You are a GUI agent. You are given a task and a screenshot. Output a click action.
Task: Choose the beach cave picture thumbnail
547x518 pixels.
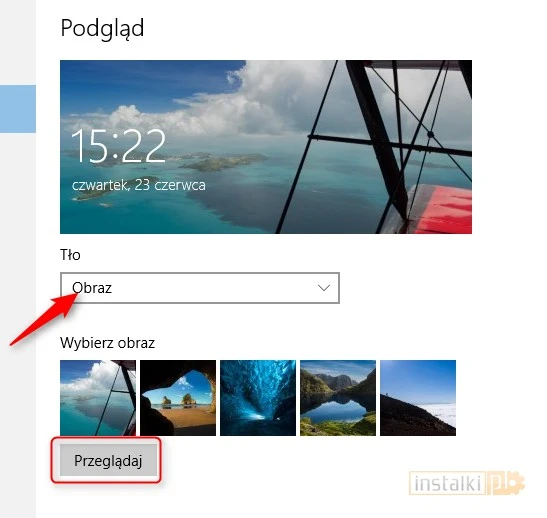[x=178, y=398]
